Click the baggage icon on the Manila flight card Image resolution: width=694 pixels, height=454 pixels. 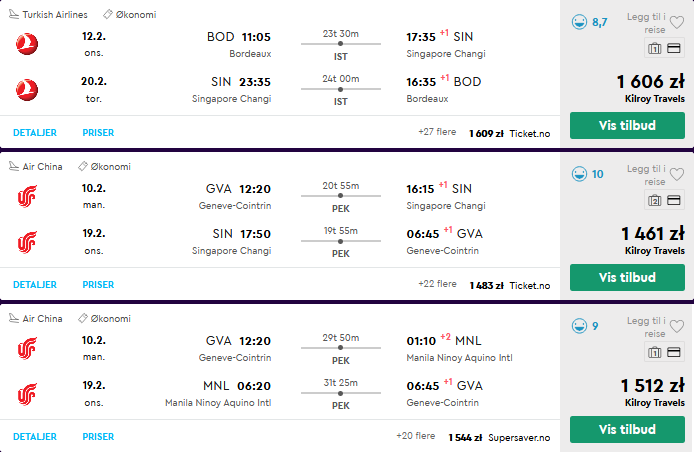coord(655,352)
